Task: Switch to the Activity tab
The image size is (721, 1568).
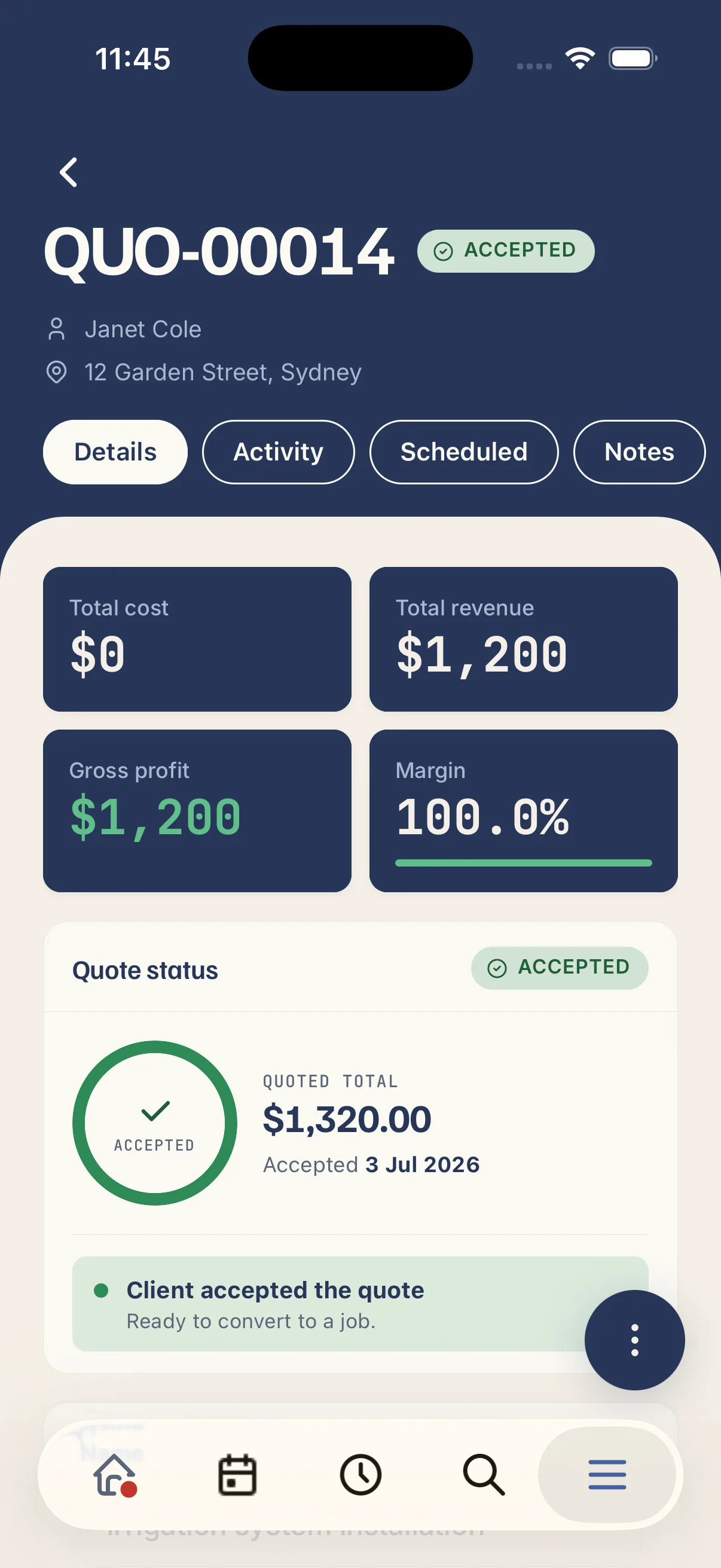Action: [278, 452]
